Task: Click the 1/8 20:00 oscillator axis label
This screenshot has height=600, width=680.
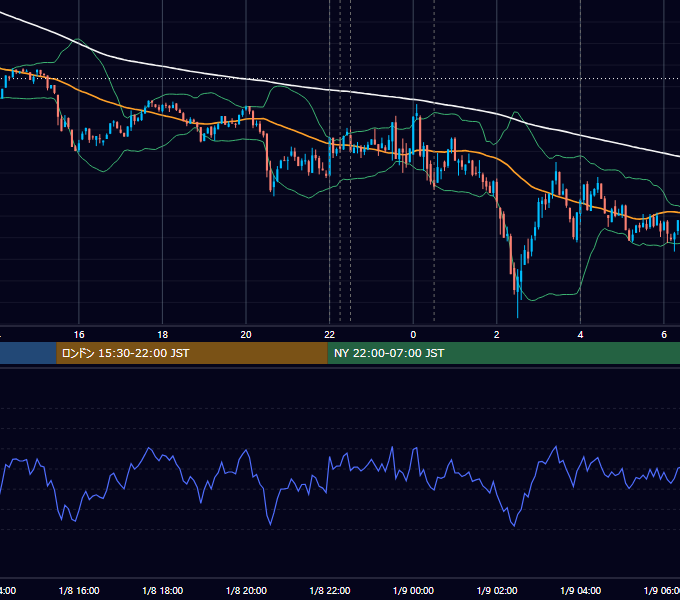Action: click(x=246, y=590)
